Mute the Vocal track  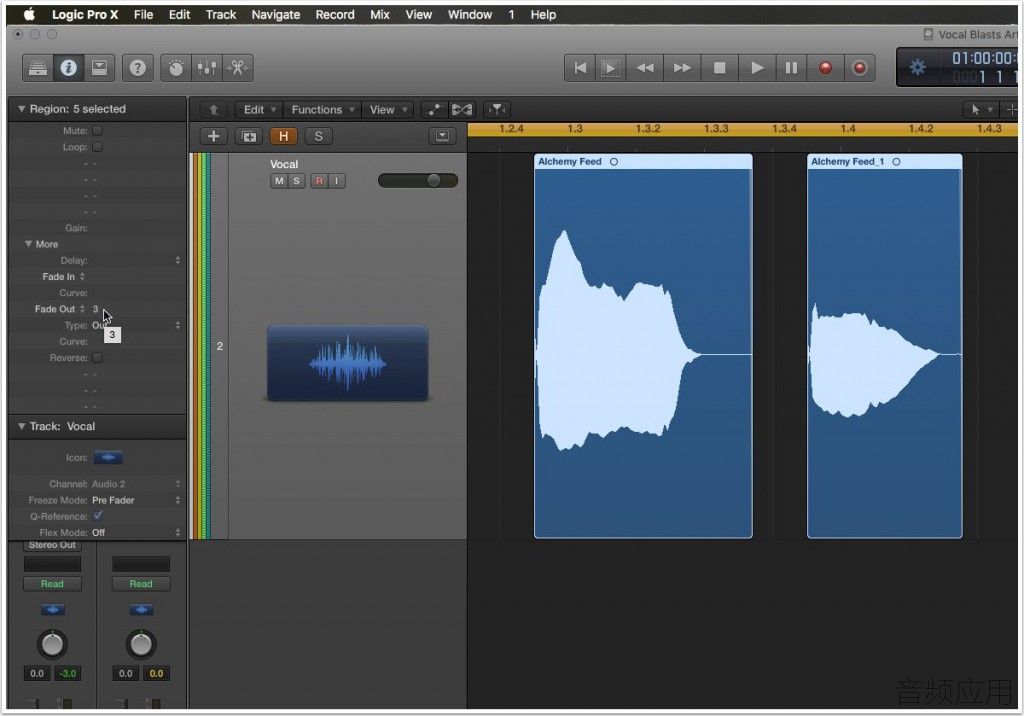point(279,181)
